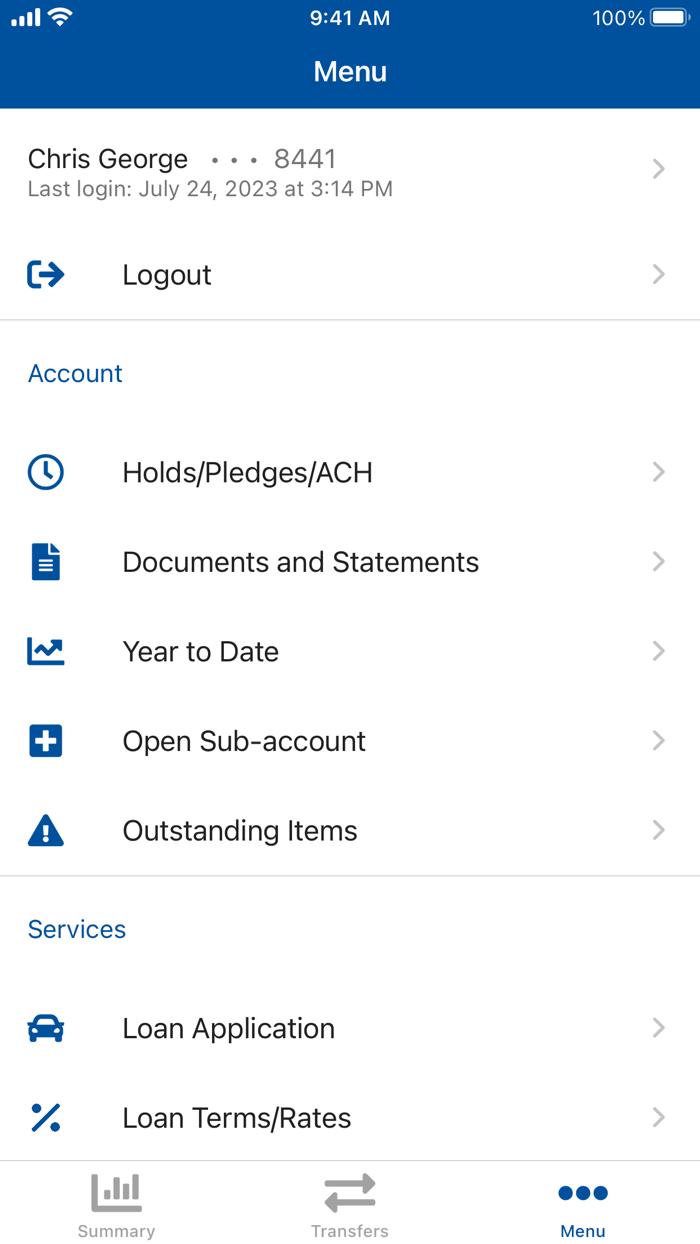Open the chevron on the Logout row

658,274
